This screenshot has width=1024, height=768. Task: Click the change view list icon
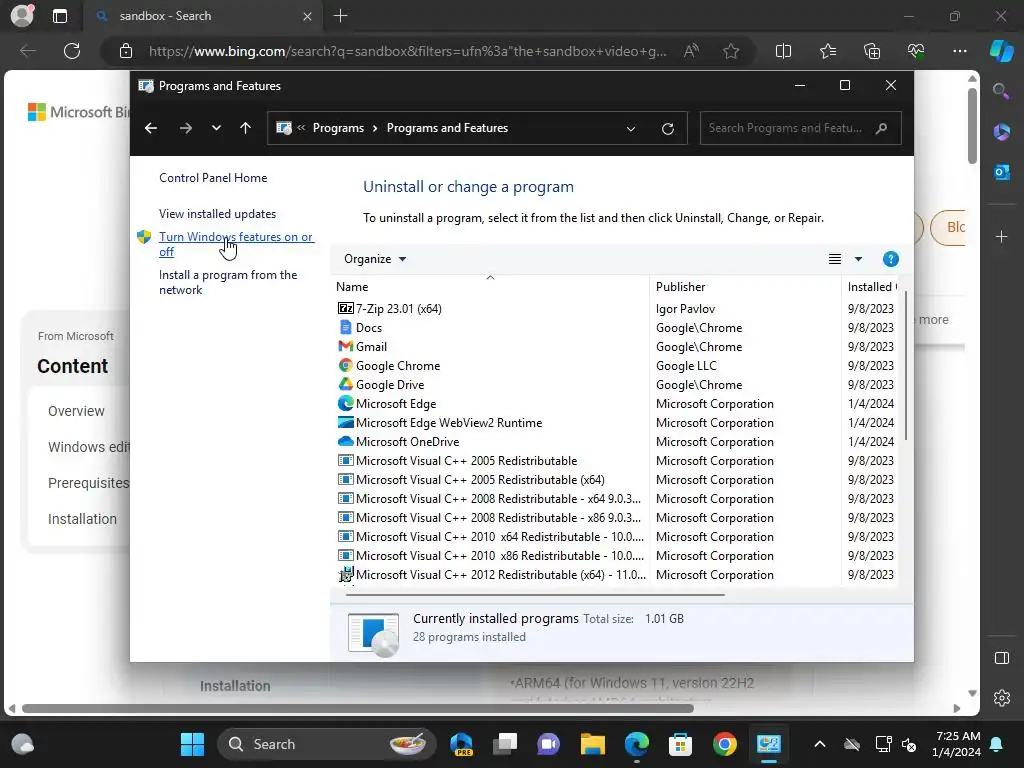[835, 259]
